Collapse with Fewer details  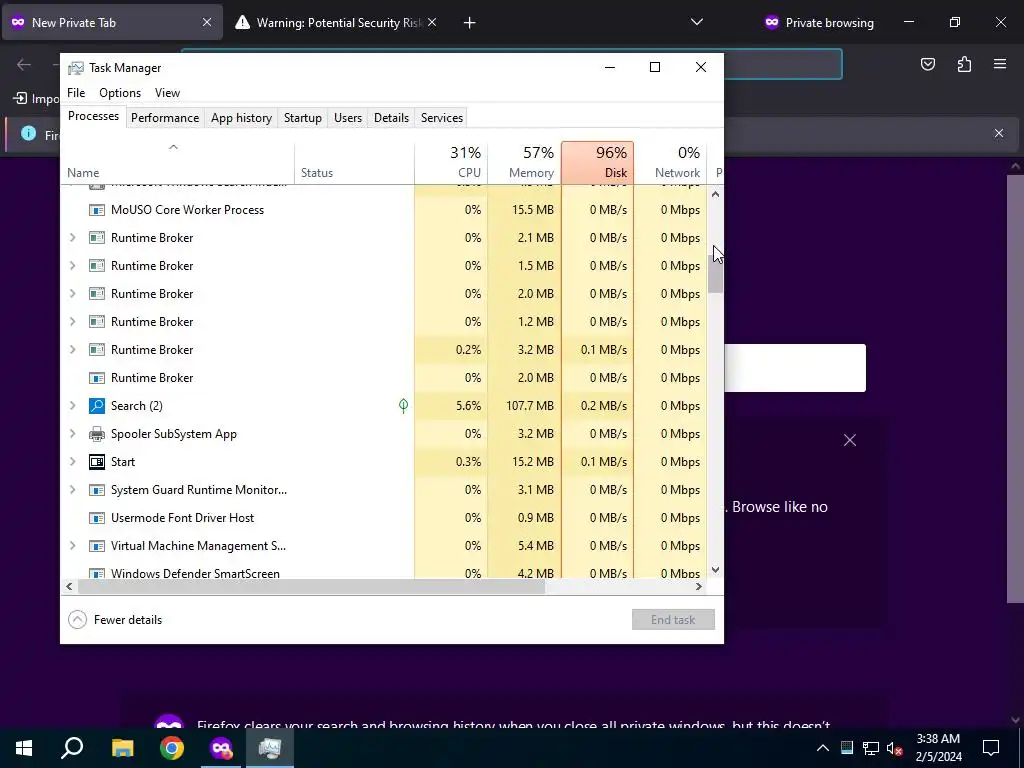pyautogui.click(x=116, y=620)
